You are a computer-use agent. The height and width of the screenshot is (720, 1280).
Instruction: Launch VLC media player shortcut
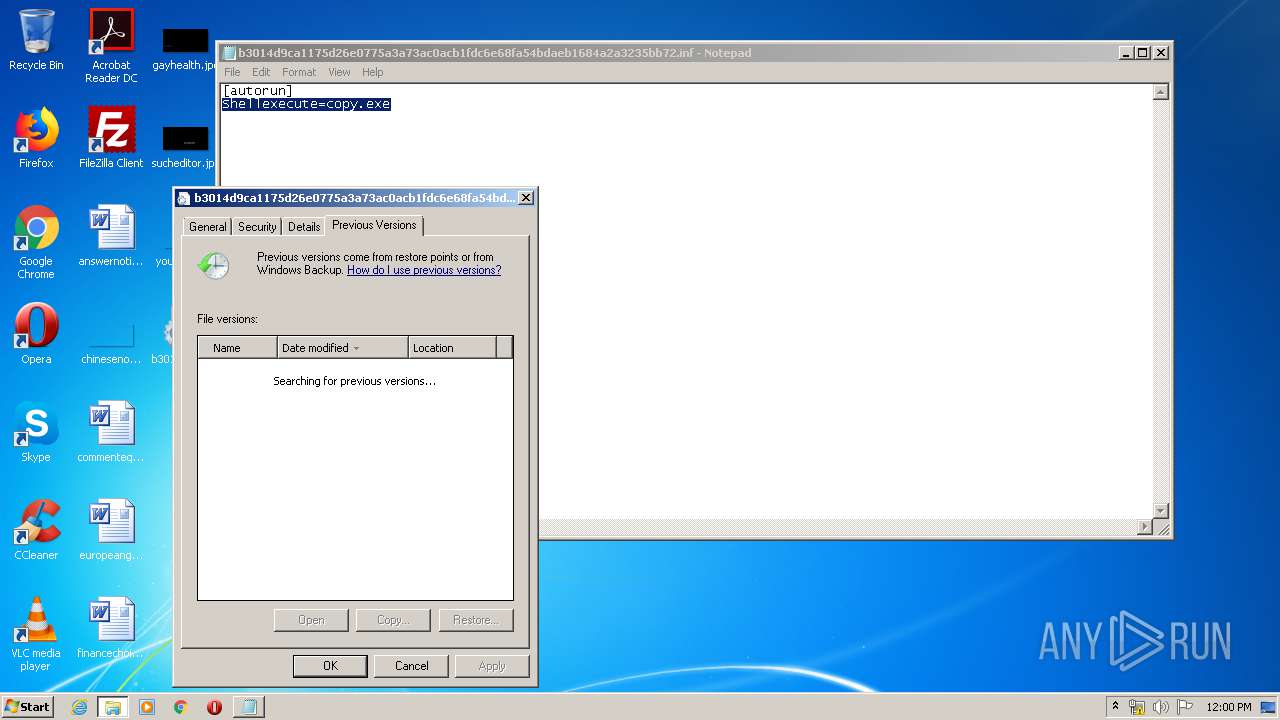click(36, 634)
